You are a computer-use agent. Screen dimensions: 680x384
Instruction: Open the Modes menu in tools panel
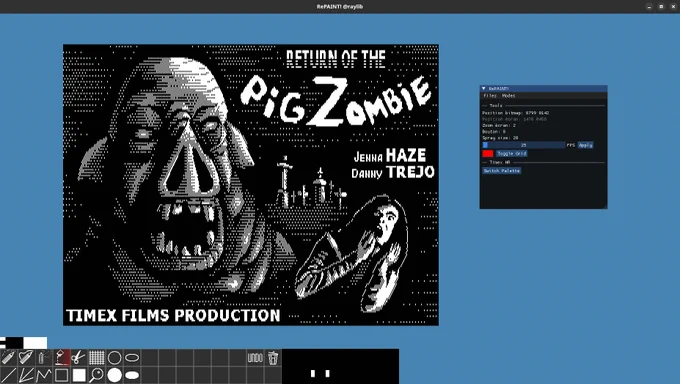tap(508, 95)
